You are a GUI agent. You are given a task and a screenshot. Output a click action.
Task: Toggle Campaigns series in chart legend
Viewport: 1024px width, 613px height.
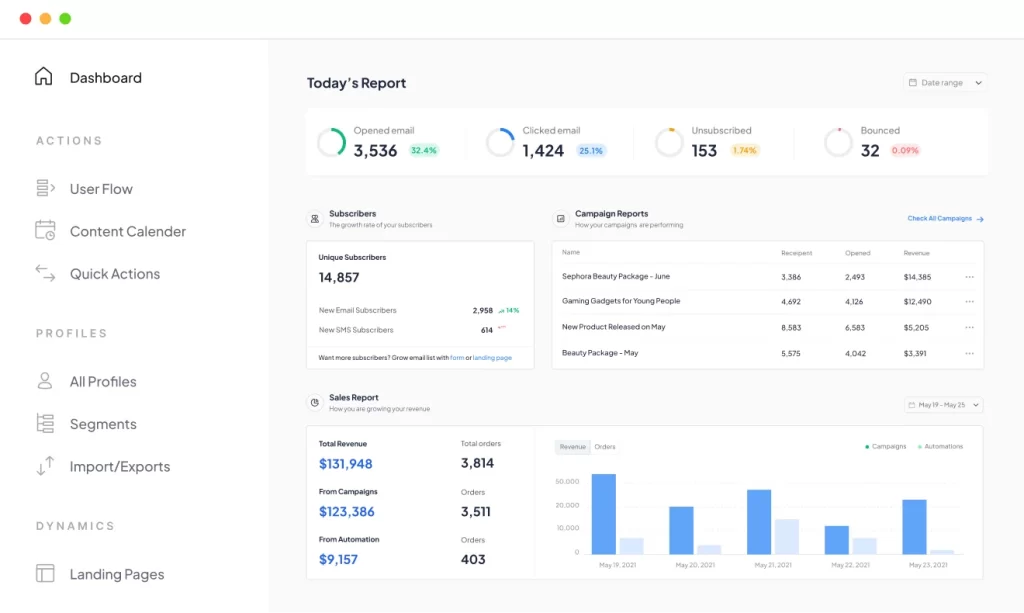coord(886,447)
